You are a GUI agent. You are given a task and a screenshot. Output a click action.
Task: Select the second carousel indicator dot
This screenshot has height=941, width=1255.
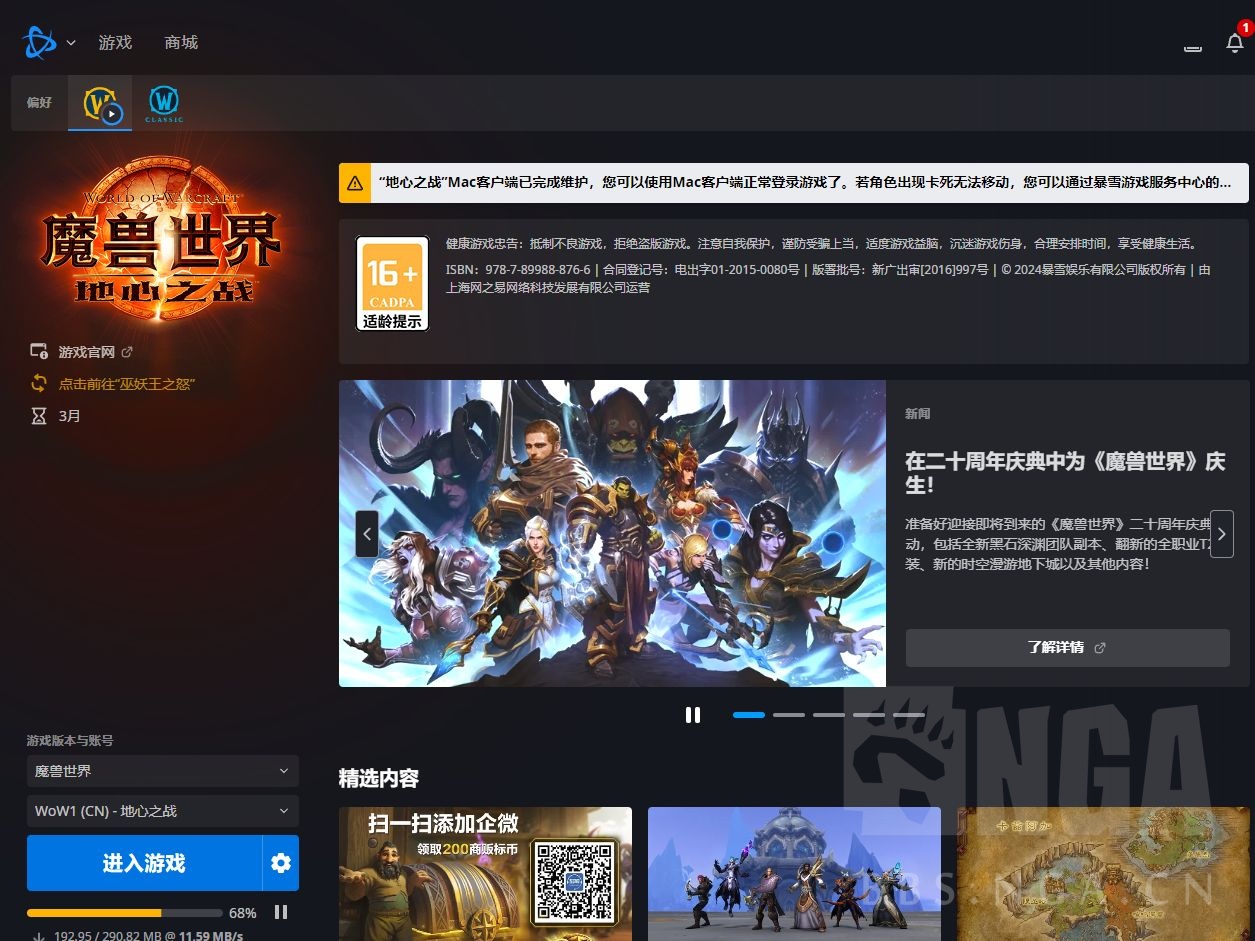789,715
